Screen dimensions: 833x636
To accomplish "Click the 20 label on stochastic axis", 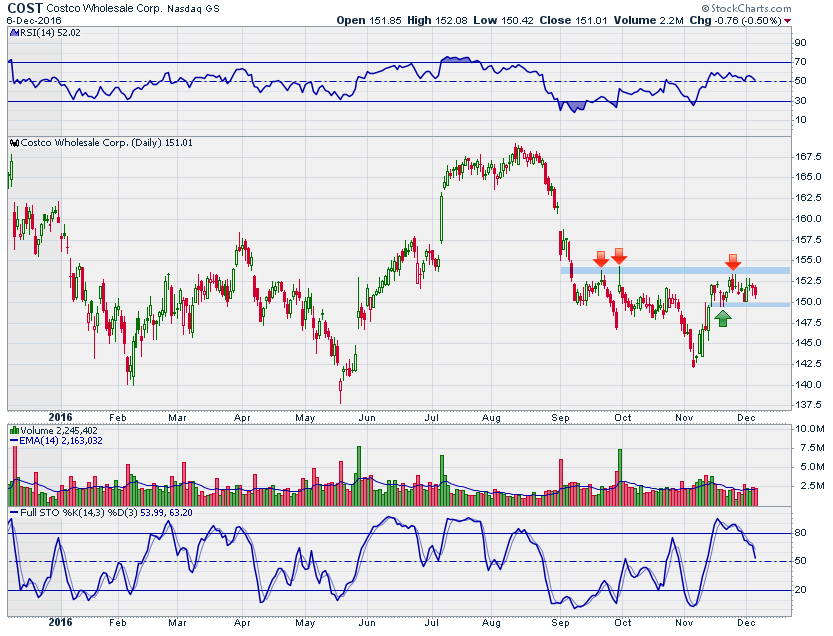I will pos(801,590).
